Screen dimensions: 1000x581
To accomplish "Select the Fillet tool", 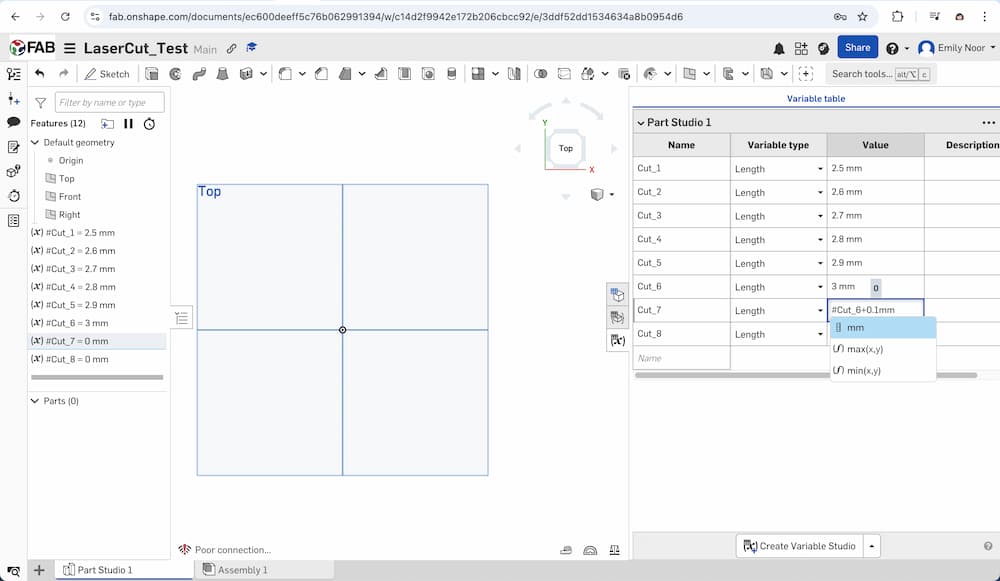I will [285, 74].
